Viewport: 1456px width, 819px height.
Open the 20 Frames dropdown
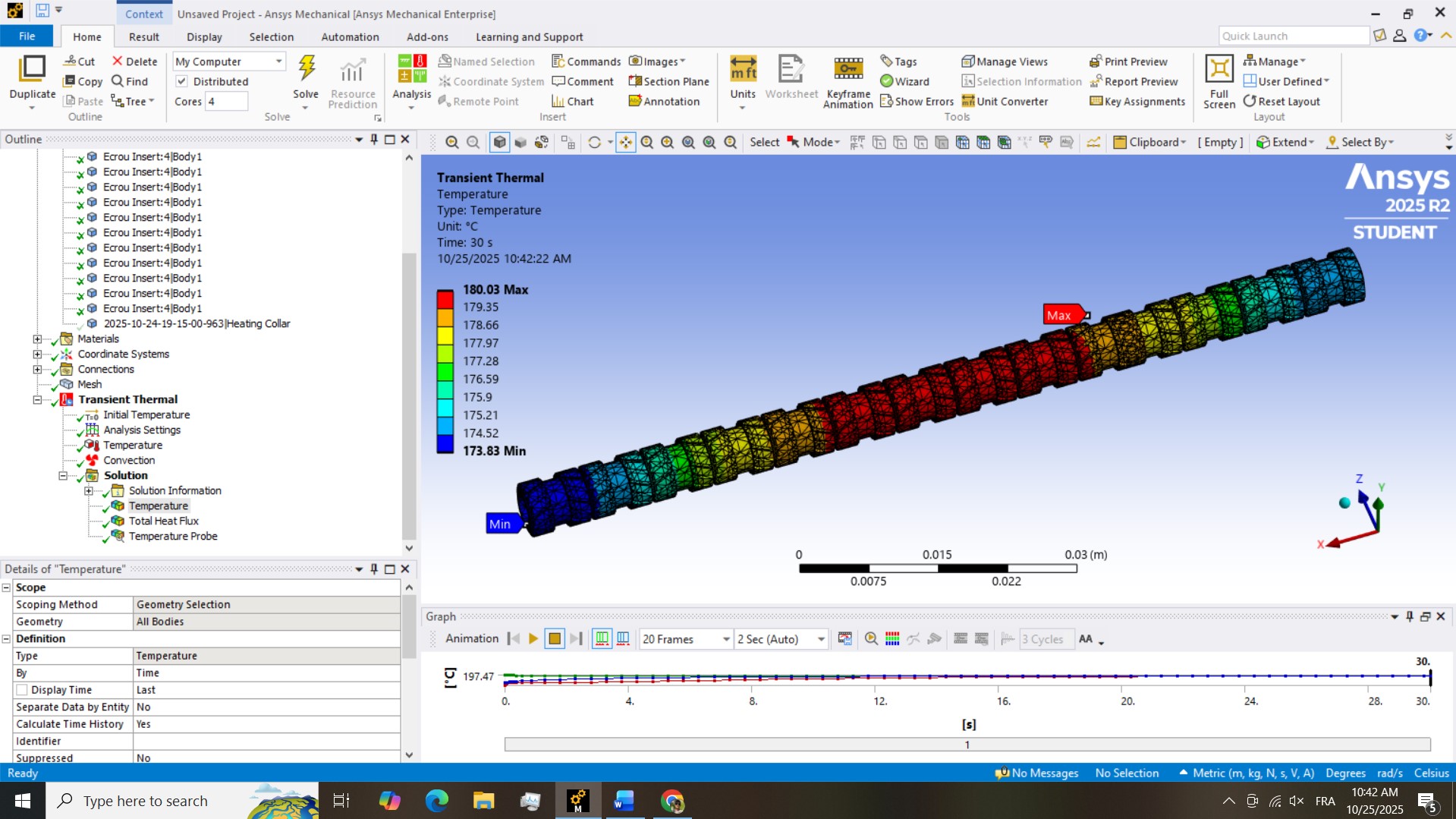725,639
